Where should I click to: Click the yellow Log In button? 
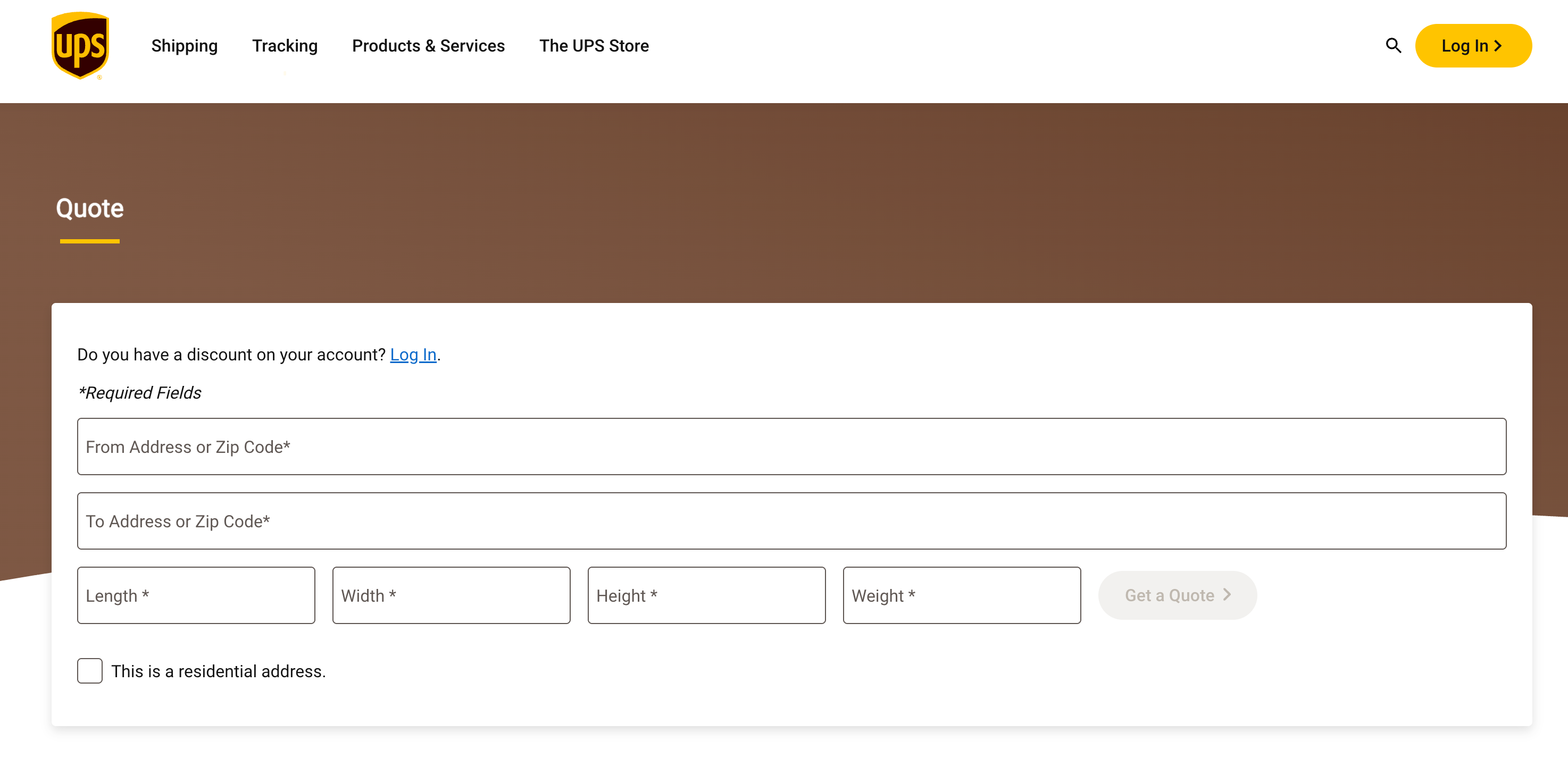[1473, 46]
